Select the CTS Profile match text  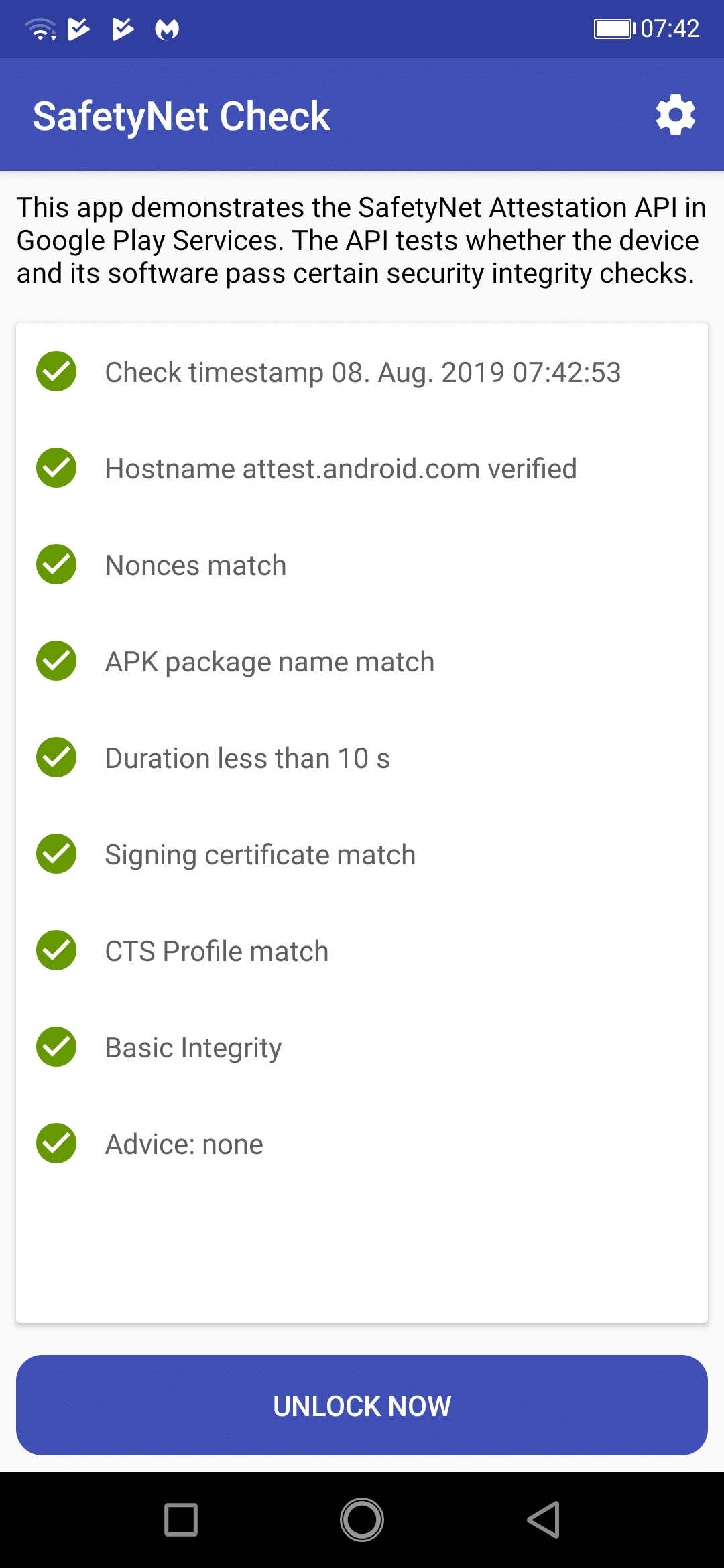[x=217, y=952]
